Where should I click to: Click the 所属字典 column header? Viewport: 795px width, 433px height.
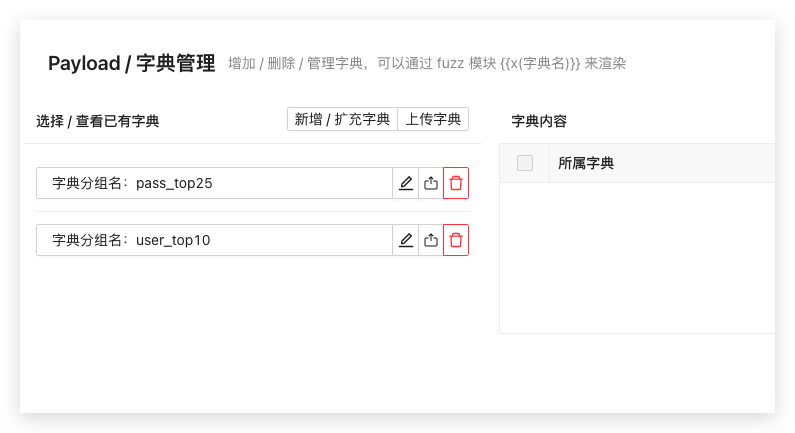click(x=586, y=163)
